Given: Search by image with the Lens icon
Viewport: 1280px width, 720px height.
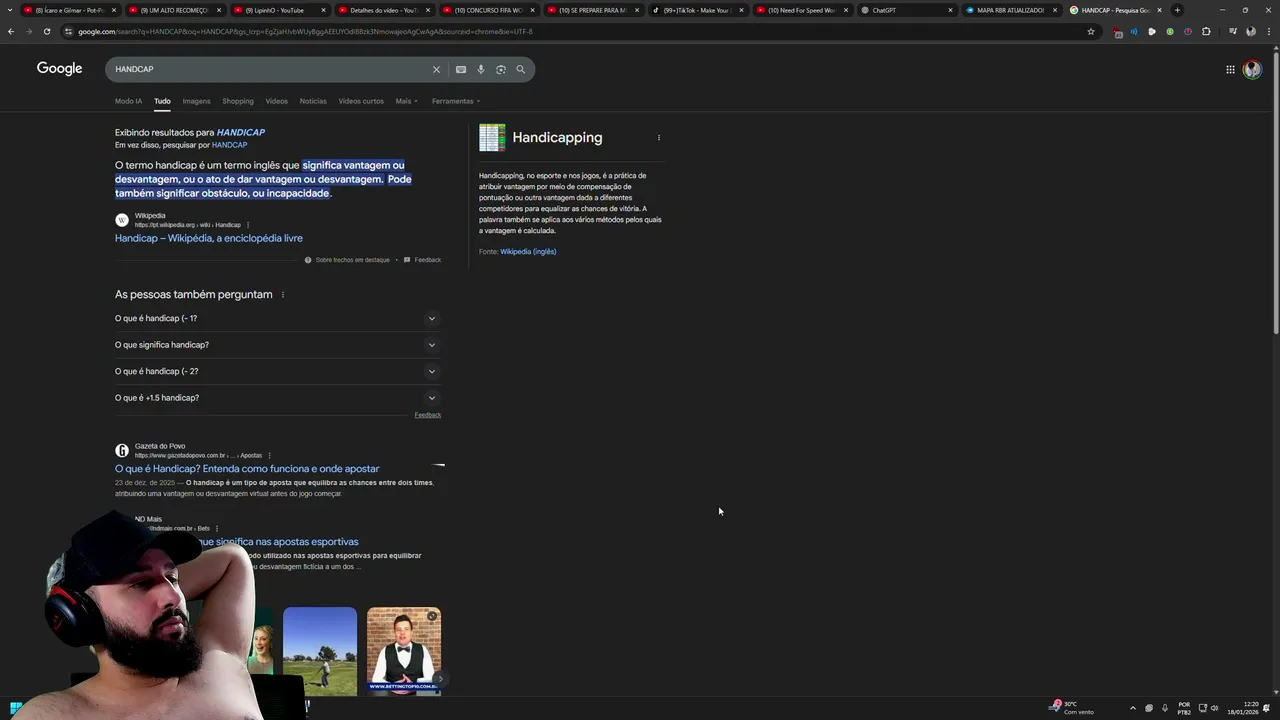Looking at the screenshot, I should tap(501, 69).
